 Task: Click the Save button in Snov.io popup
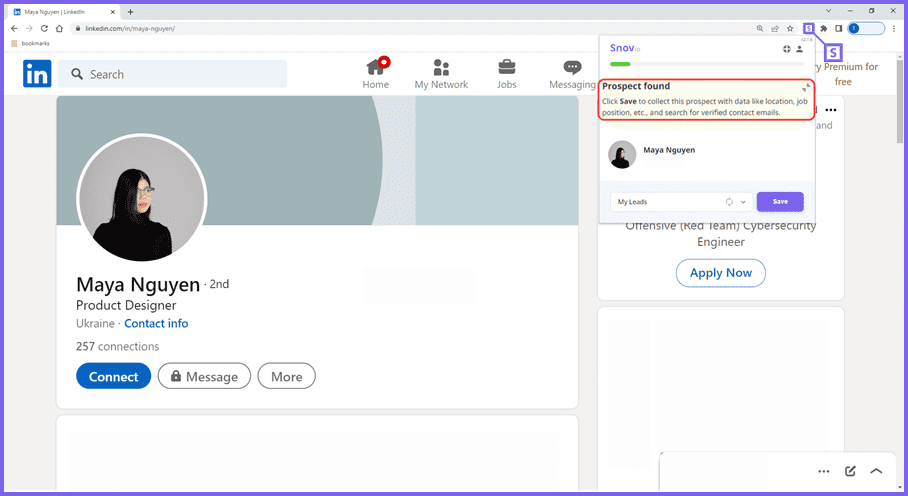click(780, 202)
